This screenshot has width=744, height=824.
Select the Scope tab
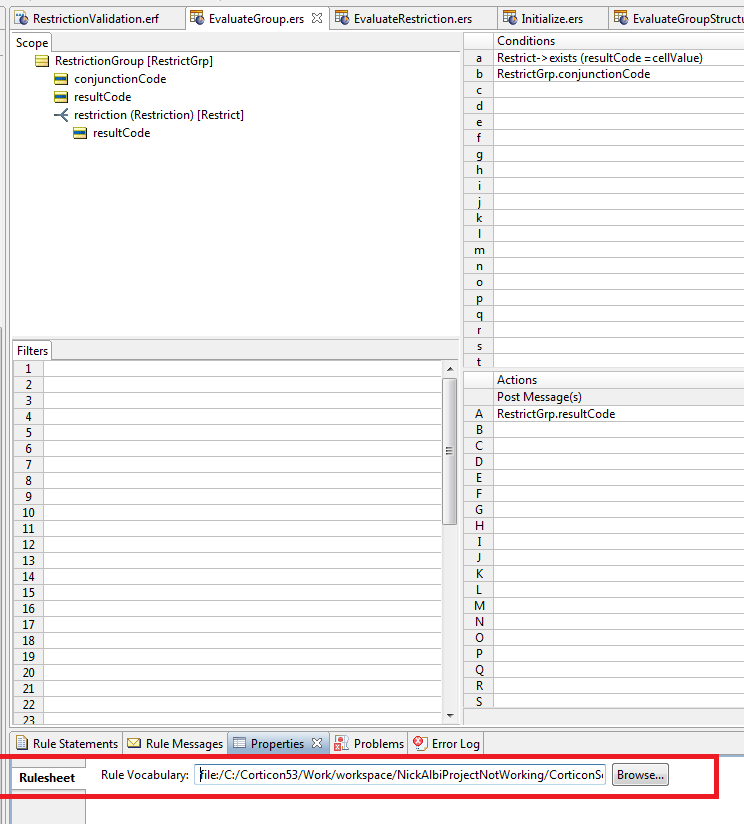click(x=32, y=43)
